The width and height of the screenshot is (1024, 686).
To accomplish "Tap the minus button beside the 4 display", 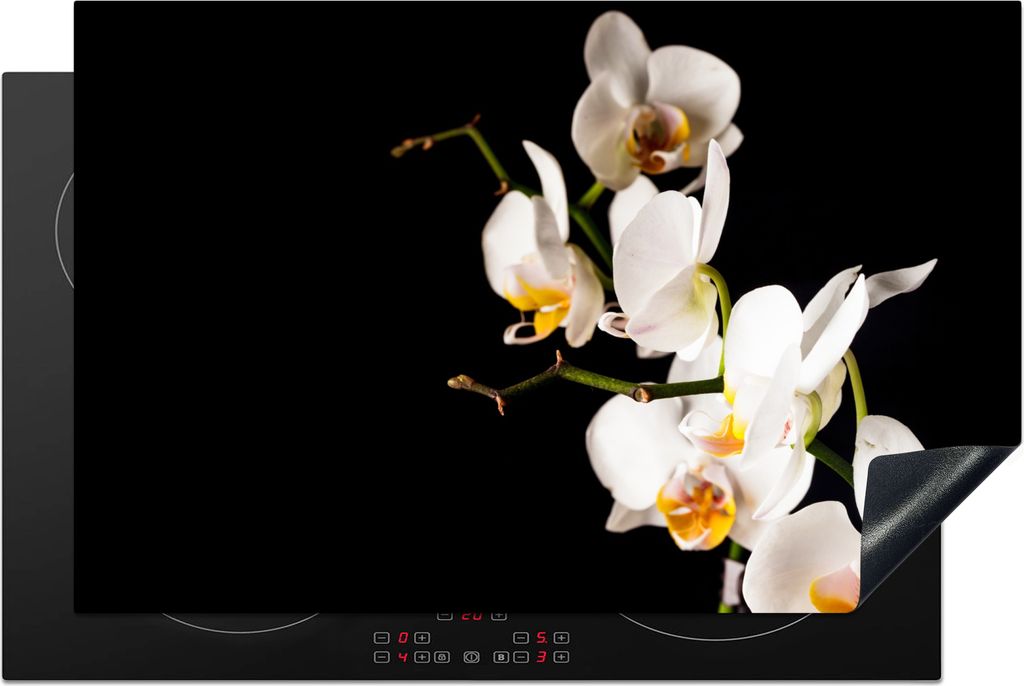I will (x=382, y=657).
